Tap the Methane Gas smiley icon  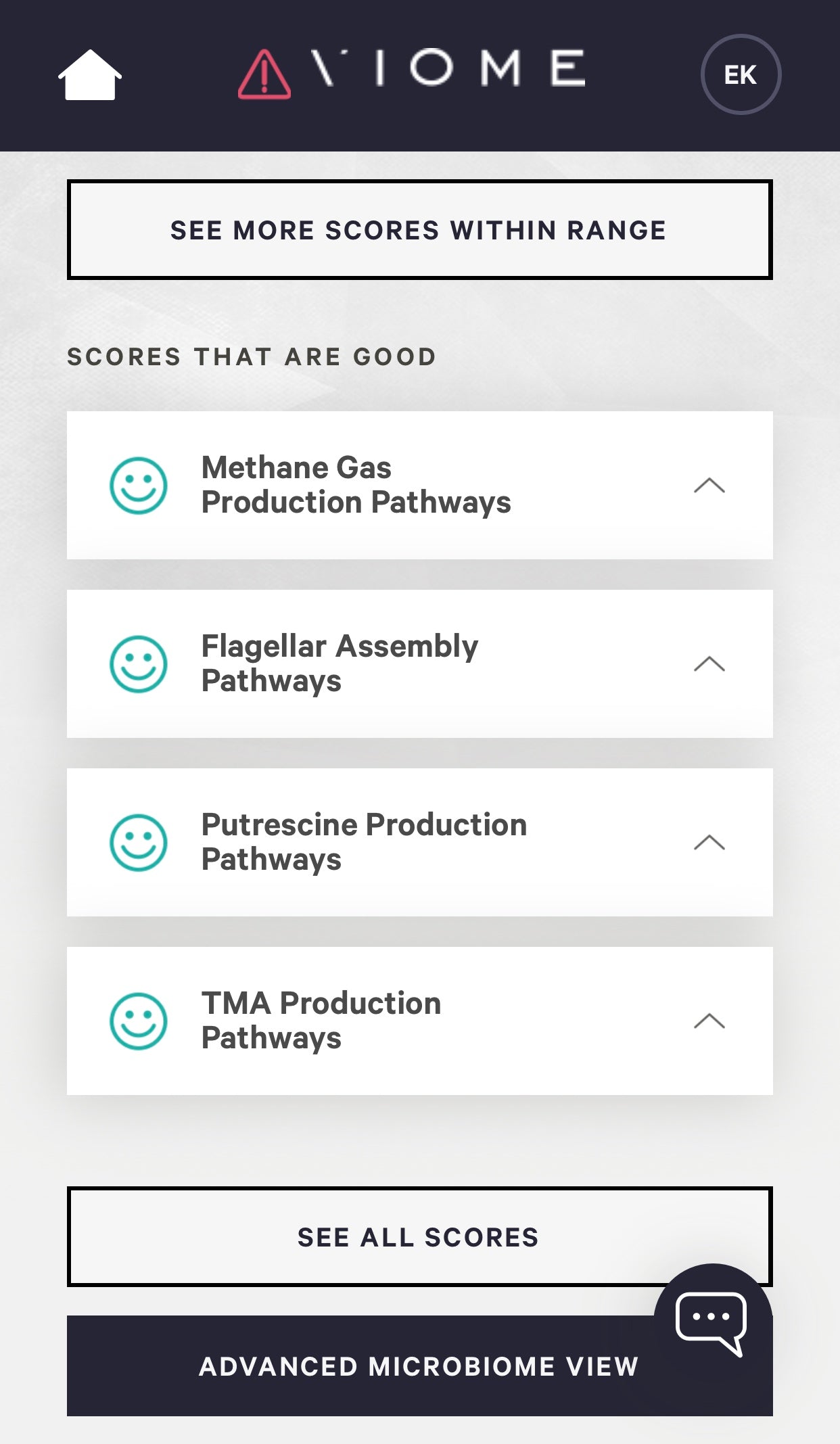pos(139,486)
